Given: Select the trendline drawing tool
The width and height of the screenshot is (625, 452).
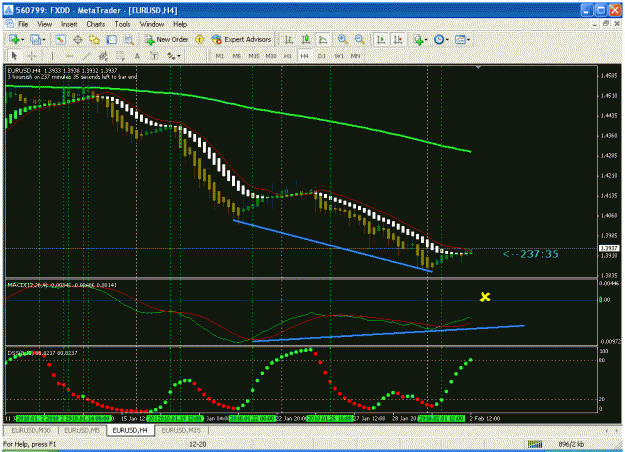Looking at the screenshot, I should pos(86,56).
